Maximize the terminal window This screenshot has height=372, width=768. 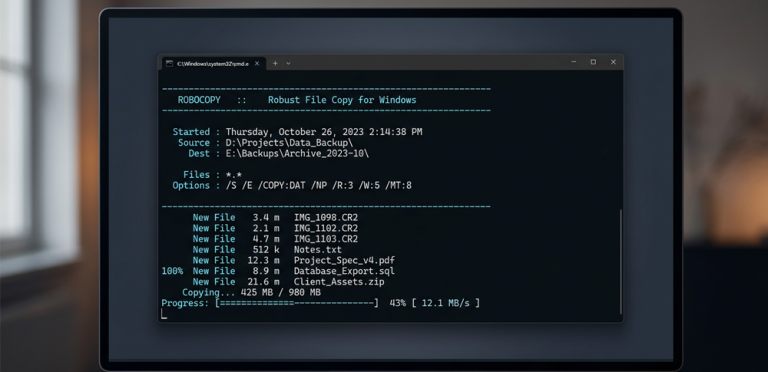click(593, 62)
